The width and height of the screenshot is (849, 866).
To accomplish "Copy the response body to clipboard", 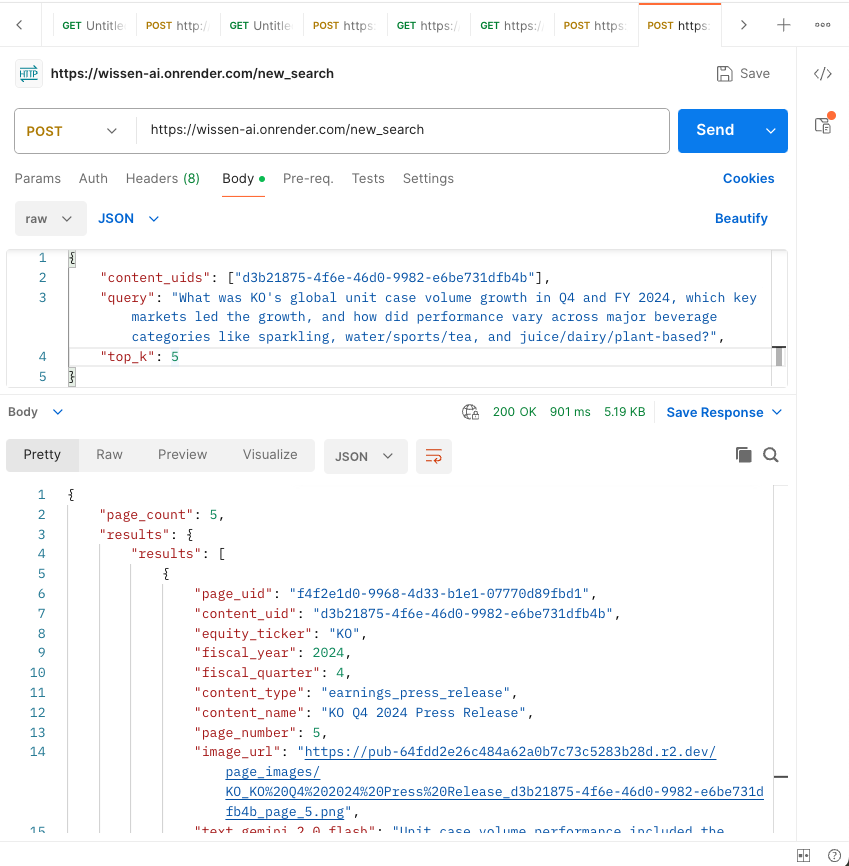I will (743, 455).
